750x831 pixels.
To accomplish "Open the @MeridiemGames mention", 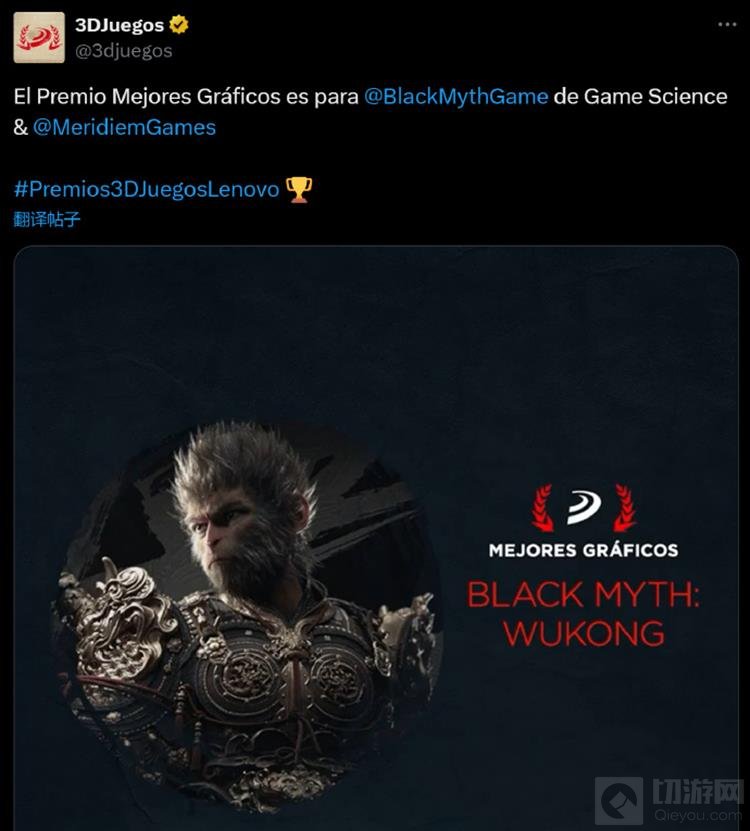I will tap(125, 128).
